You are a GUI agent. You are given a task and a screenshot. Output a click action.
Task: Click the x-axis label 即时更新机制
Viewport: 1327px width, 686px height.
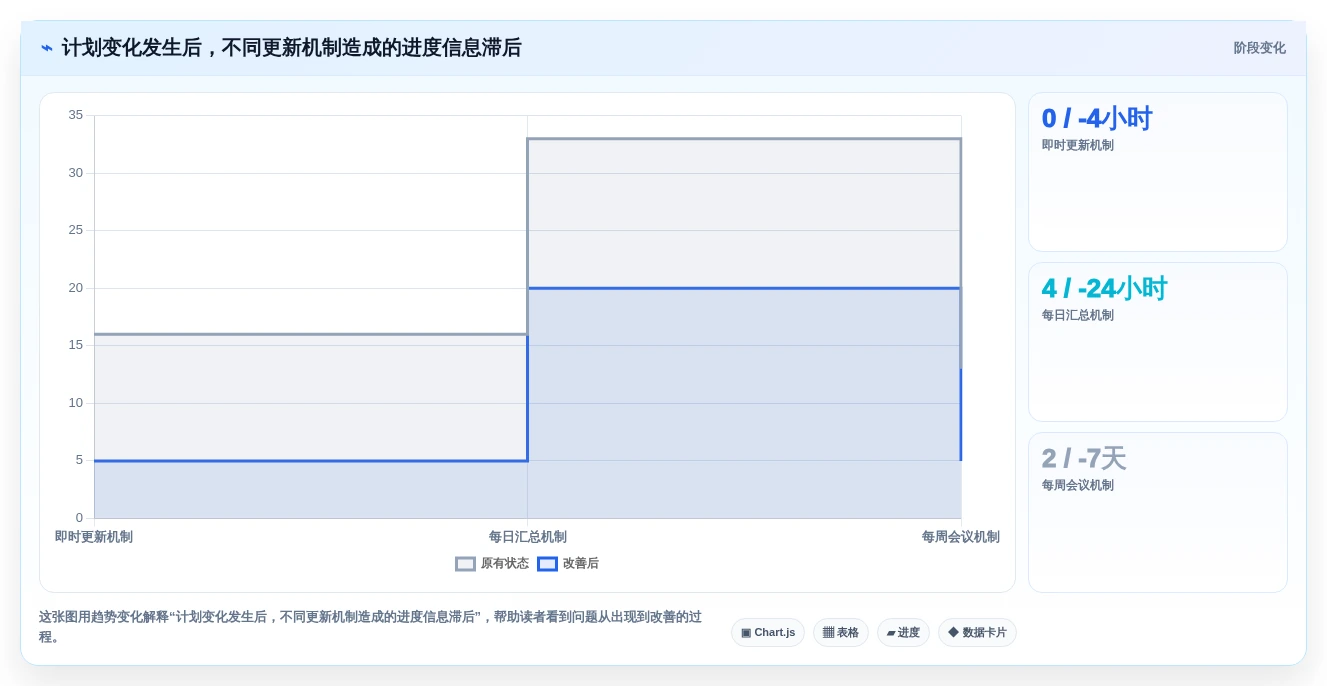pos(94,537)
